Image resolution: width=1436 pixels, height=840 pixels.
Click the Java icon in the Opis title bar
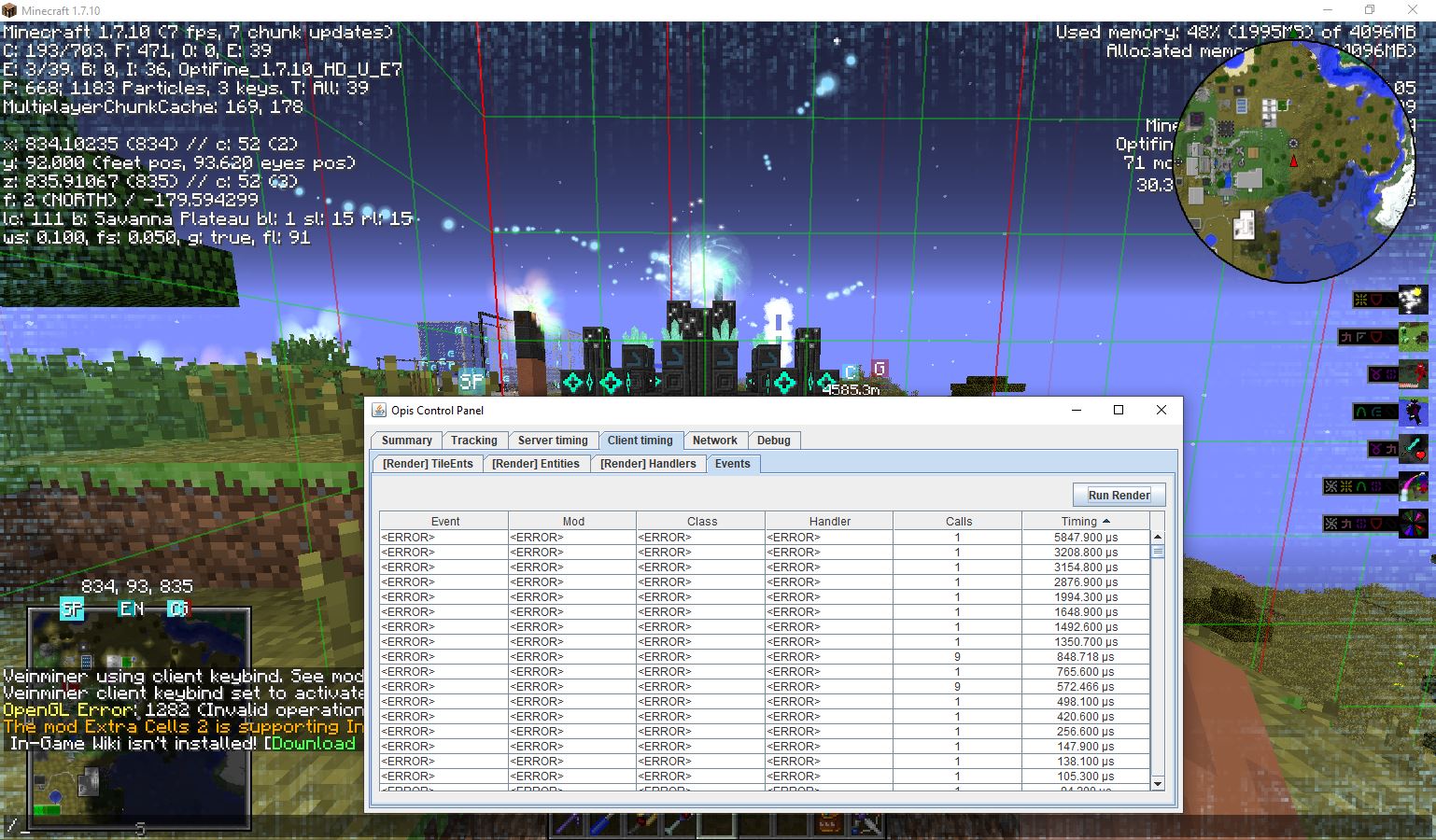click(379, 410)
